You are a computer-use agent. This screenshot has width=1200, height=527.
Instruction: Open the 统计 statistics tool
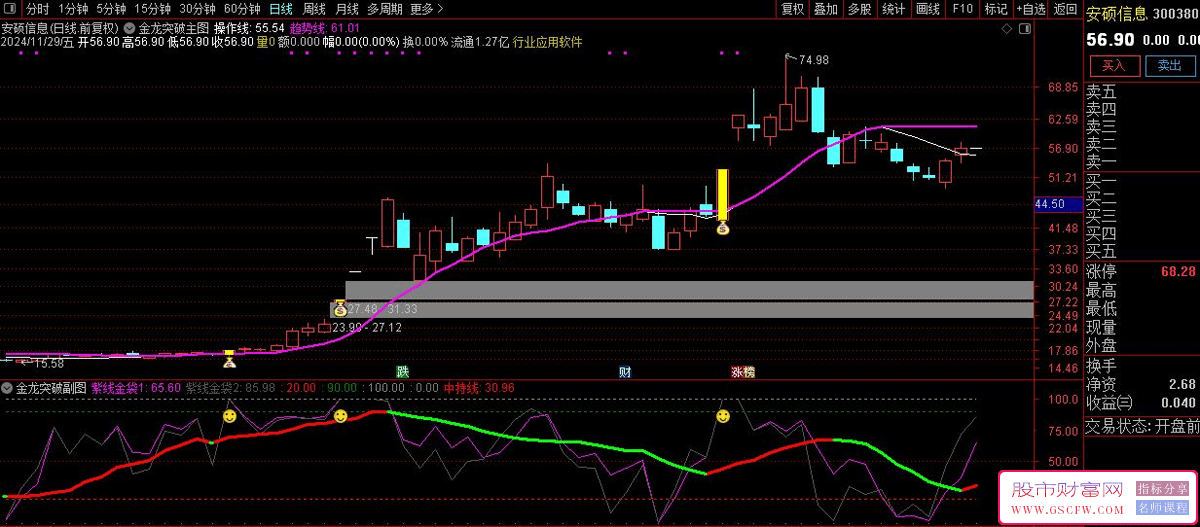[894, 9]
